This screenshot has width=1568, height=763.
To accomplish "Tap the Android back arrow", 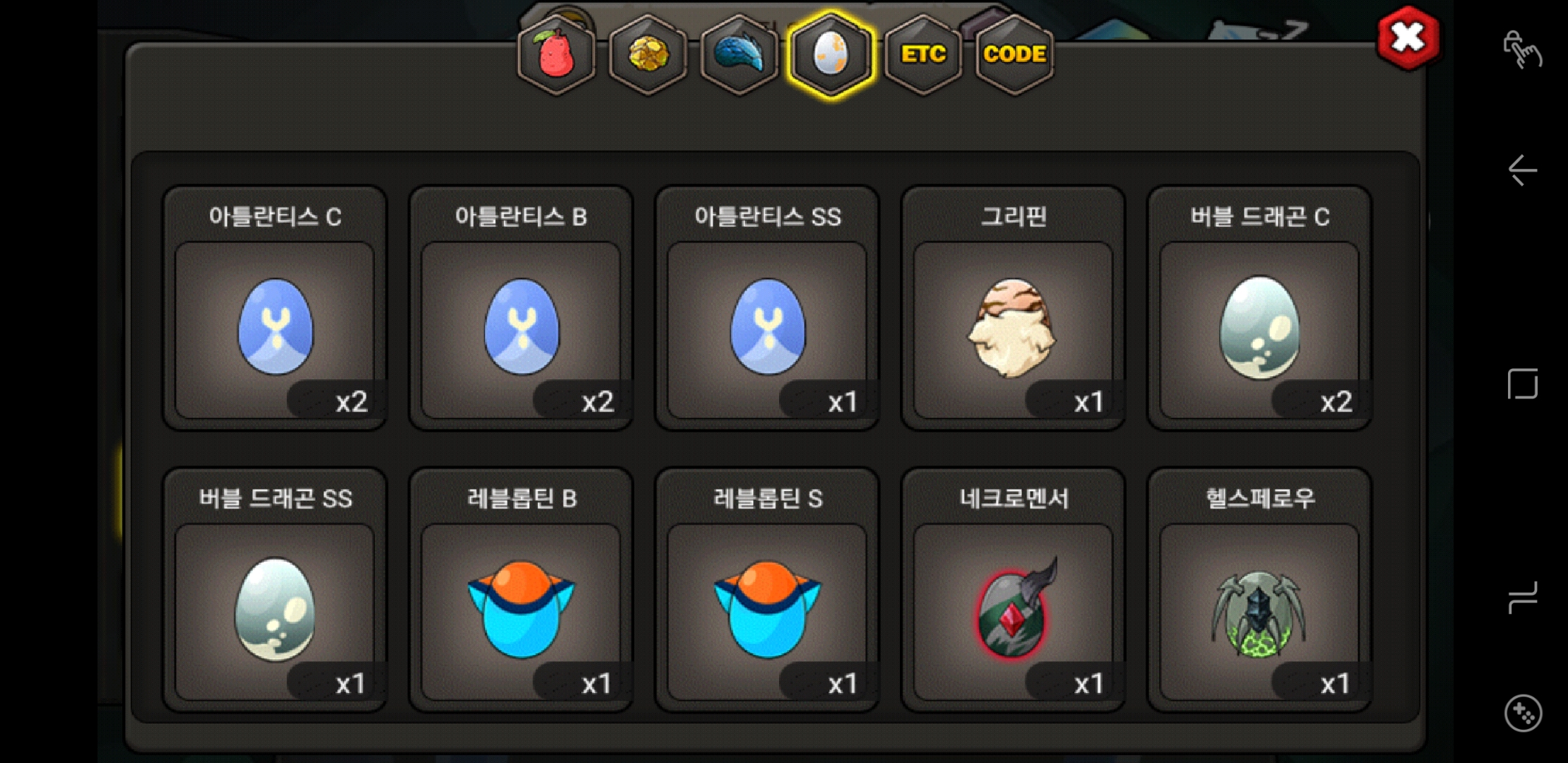I will point(1522,170).
